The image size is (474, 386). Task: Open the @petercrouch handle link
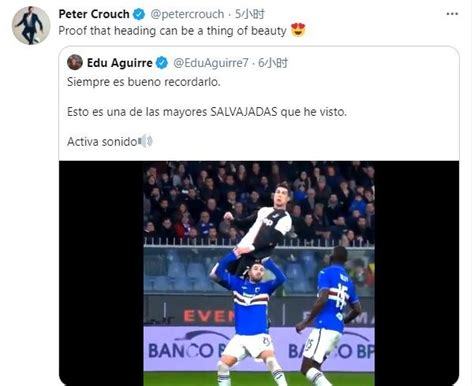(187, 14)
